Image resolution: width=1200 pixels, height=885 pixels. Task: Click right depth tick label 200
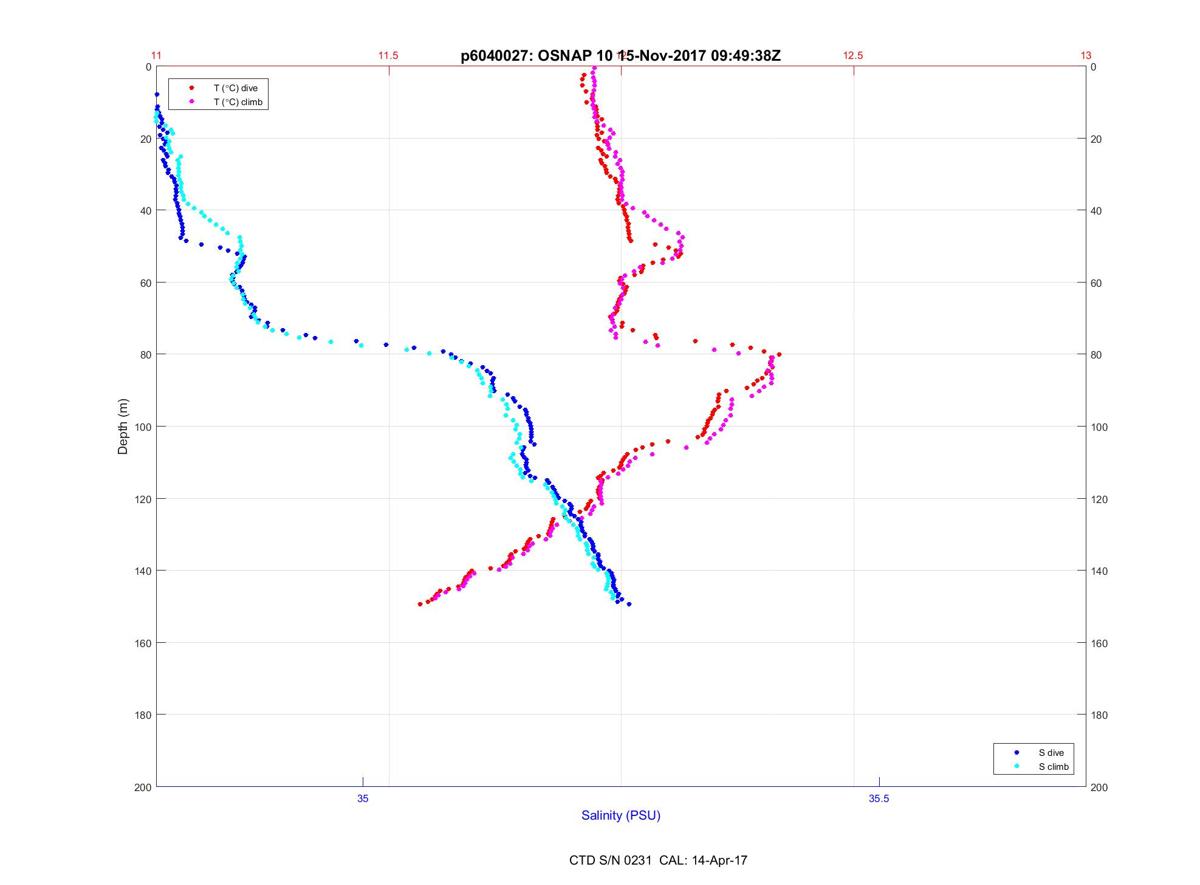tap(1101, 787)
